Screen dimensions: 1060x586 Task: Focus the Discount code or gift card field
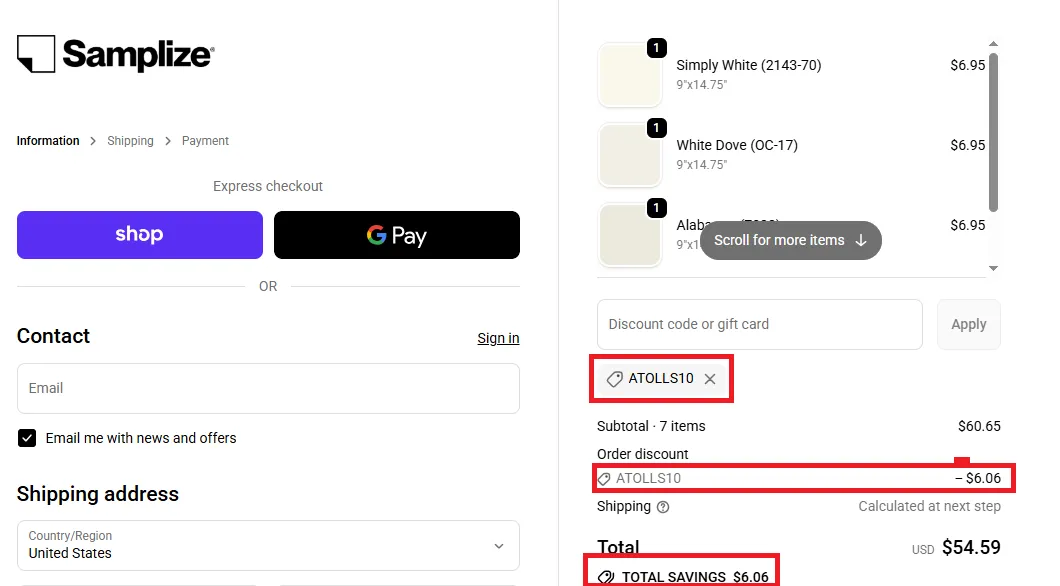pyautogui.click(x=759, y=324)
